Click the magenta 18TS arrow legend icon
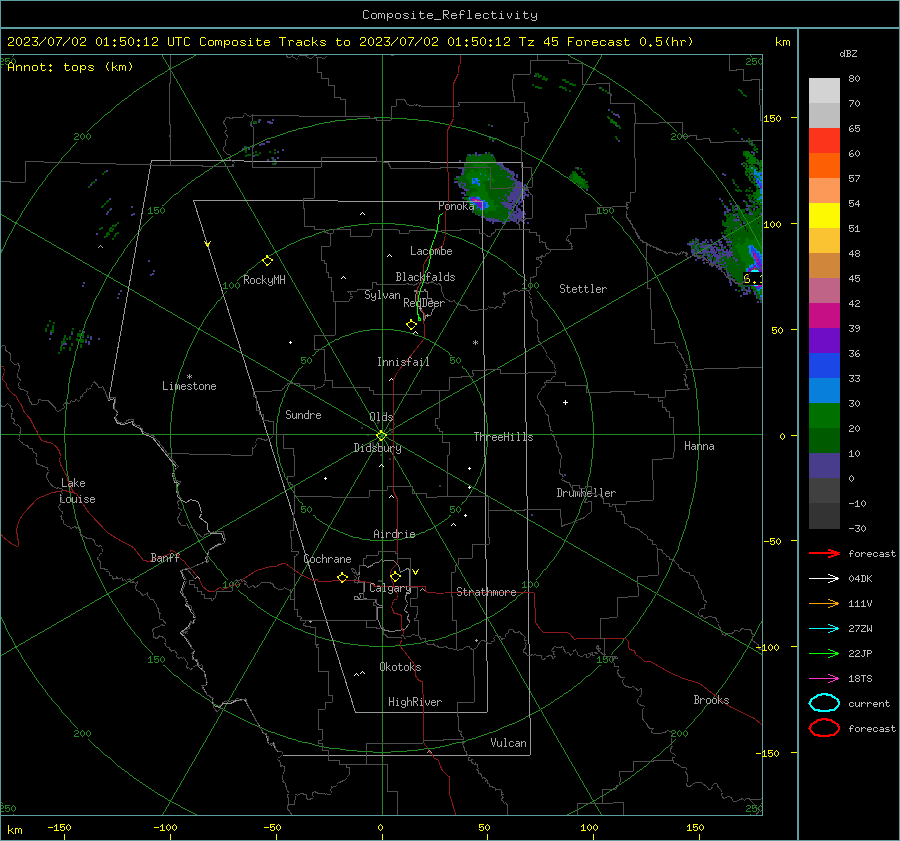This screenshot has width=900, height=841. click(x=824, y=679)
